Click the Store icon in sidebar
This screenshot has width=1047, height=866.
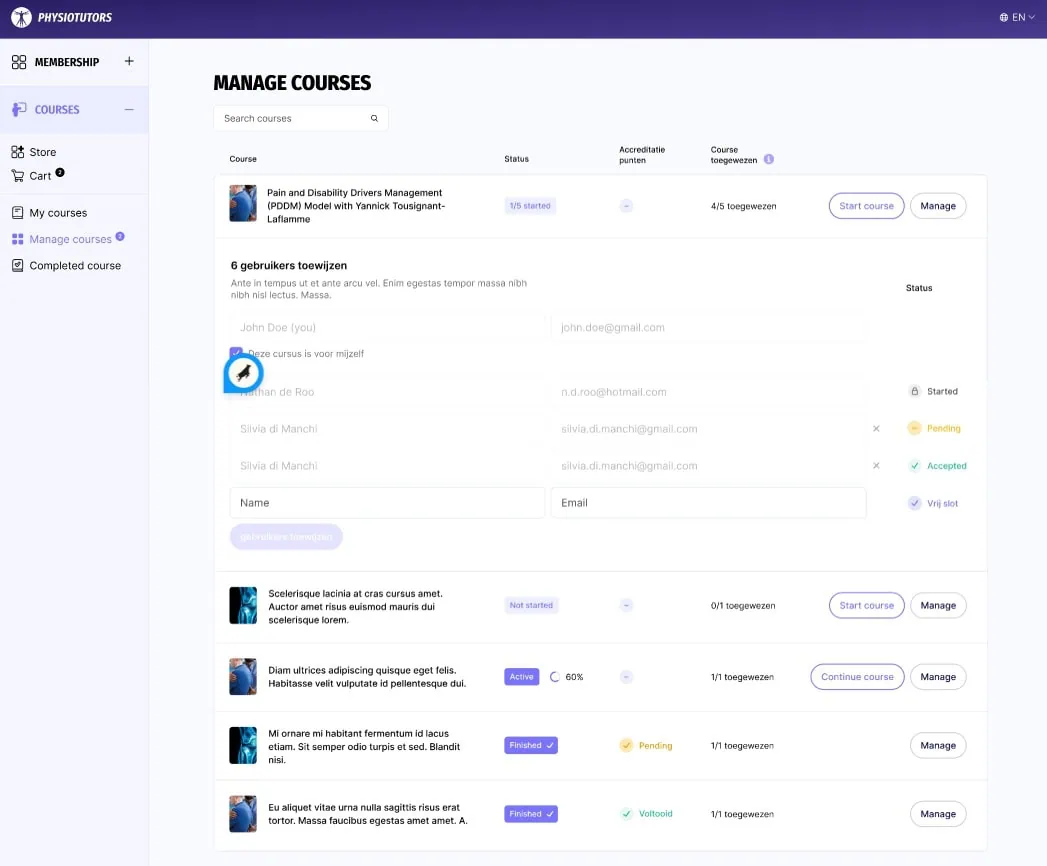point(17,152)
